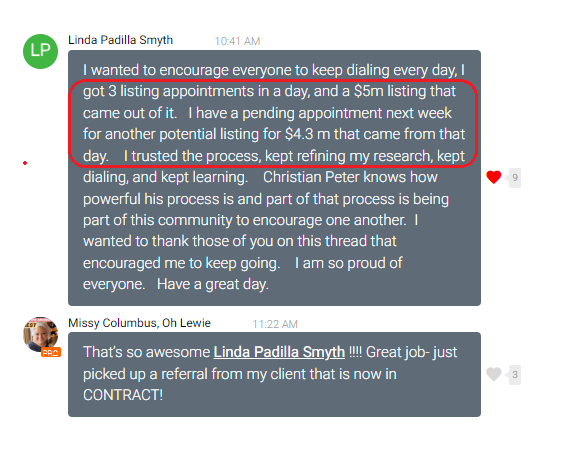The width and height of the screenshot is (568, 470).
Task: Unlike Linda's message via the red heart
Action: (493, 177)
